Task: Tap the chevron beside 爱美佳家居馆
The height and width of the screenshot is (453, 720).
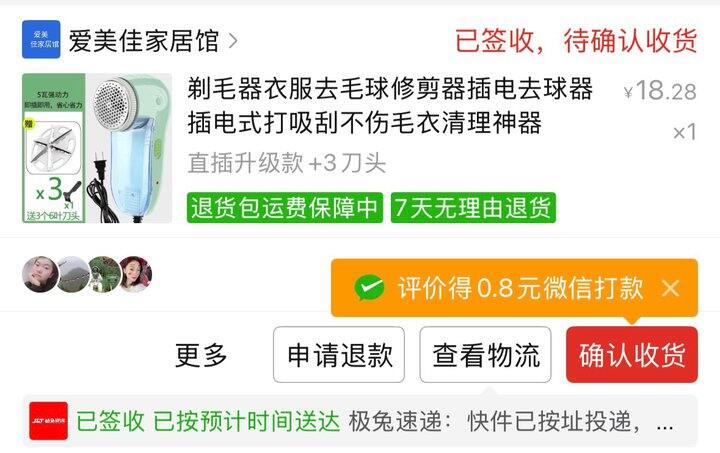Action: (233, 41)
